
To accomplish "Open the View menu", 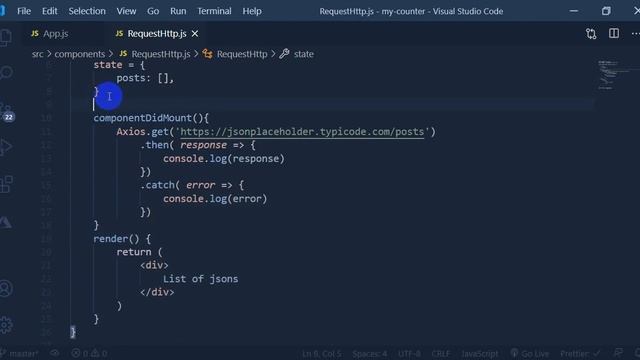I will coord(126,11).
